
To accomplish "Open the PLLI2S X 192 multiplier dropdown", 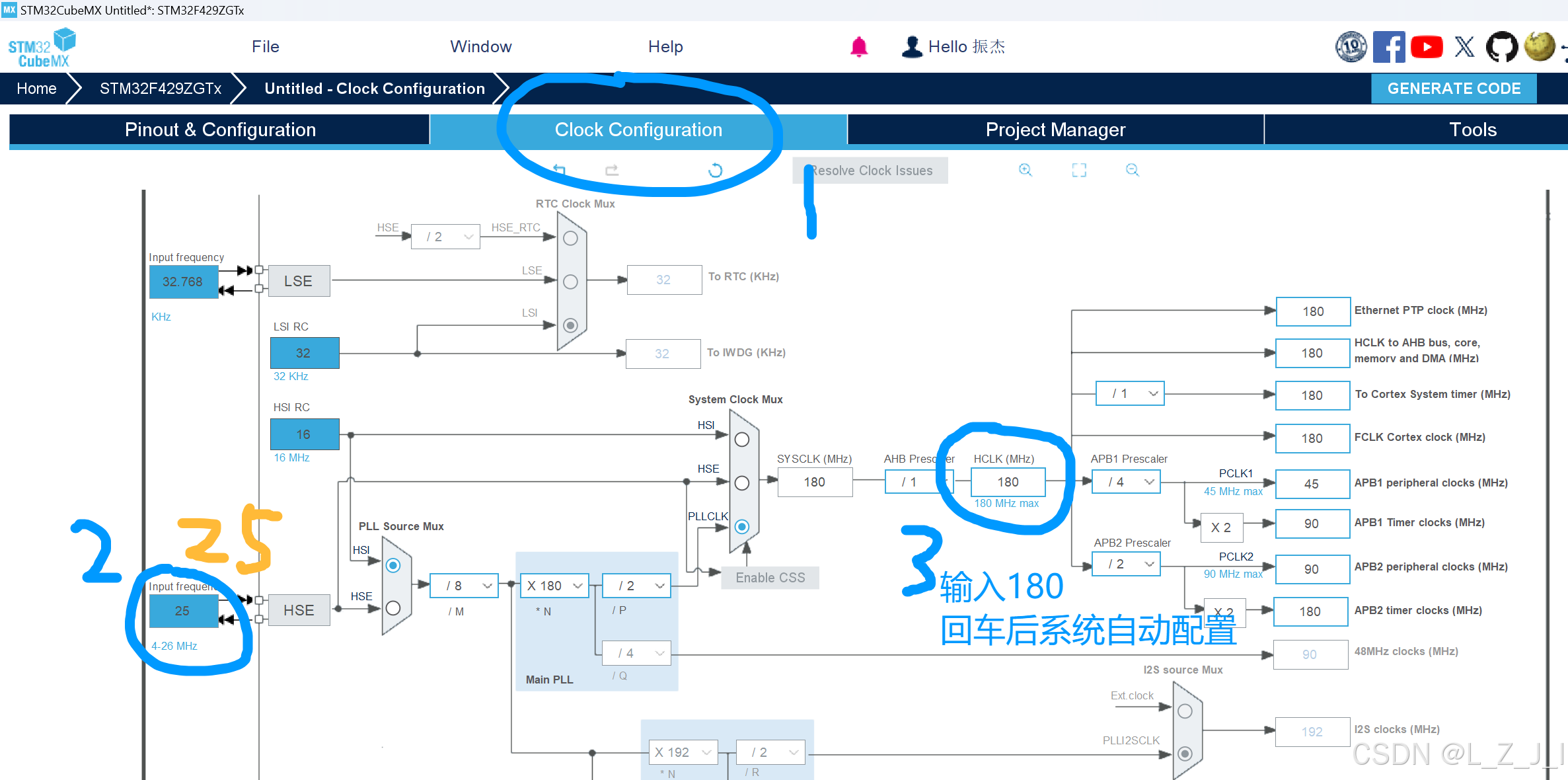I will (x=683, y=752).
